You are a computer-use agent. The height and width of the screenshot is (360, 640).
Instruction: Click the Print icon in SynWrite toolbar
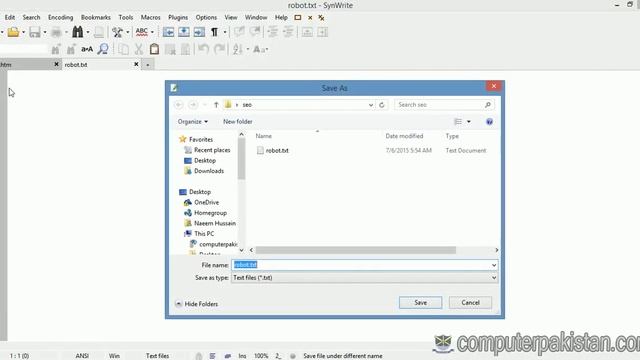point(56,32)
